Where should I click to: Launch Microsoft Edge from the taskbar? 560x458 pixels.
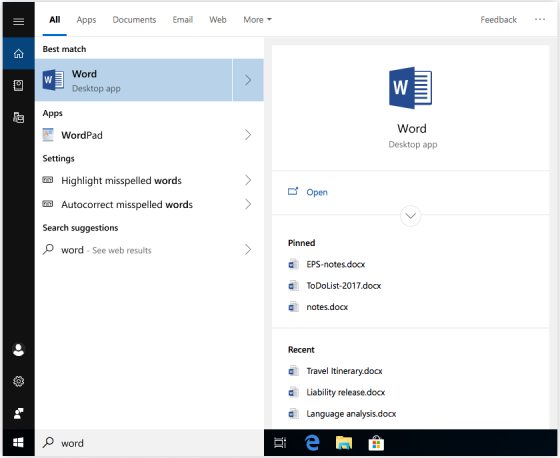312,443
